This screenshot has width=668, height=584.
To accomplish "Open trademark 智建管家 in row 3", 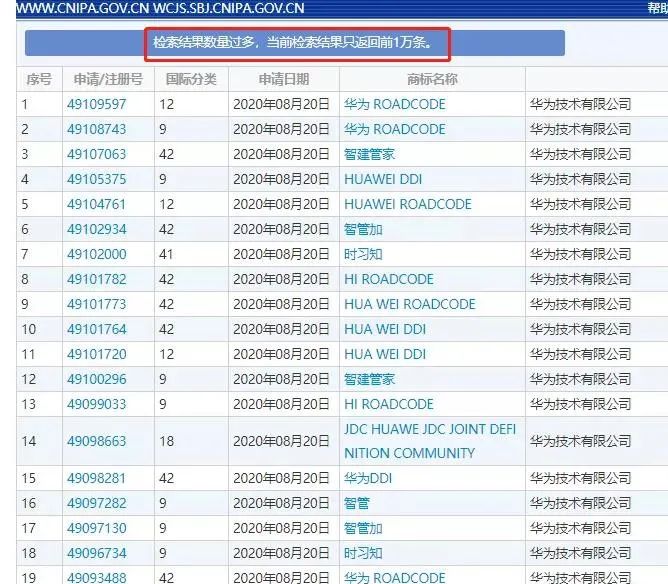I will point(369,154).
